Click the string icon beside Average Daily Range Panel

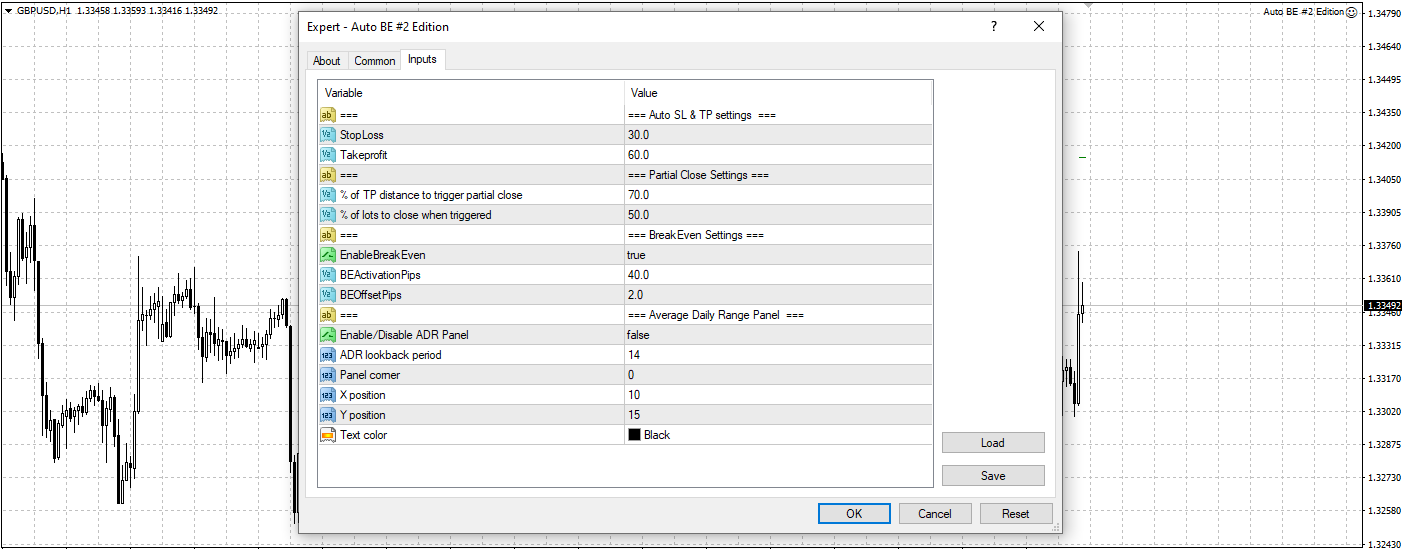tap(327, 315)
